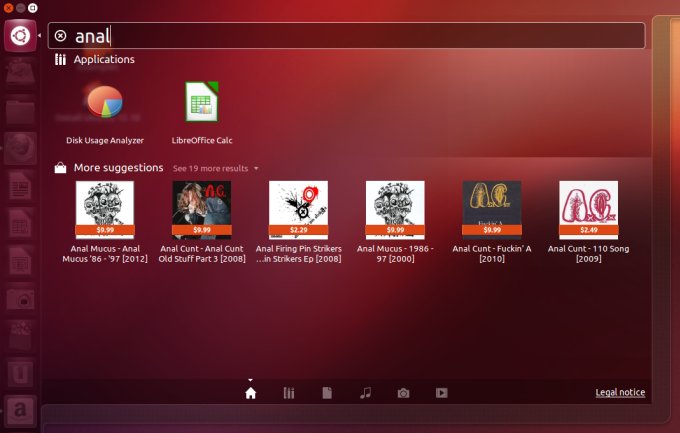The image size is (680, 433).
Task: Open Amazon from the launcher
Action: click(20, 410)
